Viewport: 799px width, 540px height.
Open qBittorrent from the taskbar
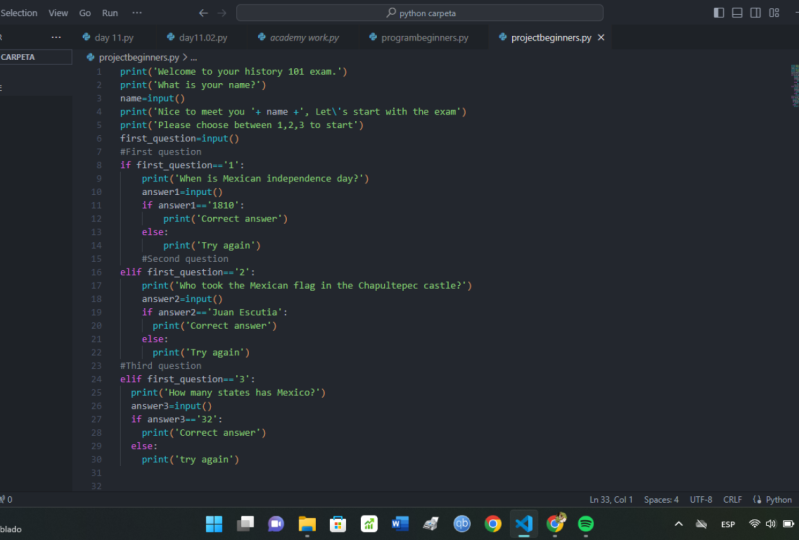462,524
